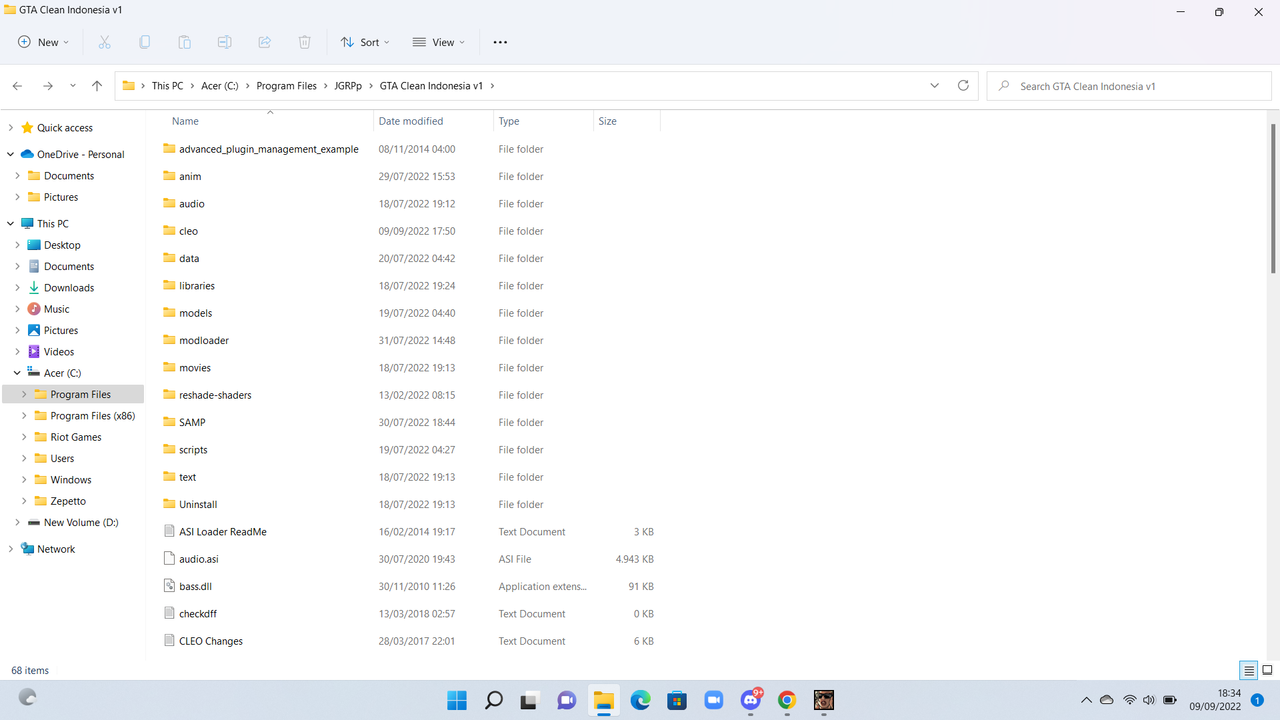Select Program Files (x86) in tree
The image size is (1280, 720).
coord(93,416)
